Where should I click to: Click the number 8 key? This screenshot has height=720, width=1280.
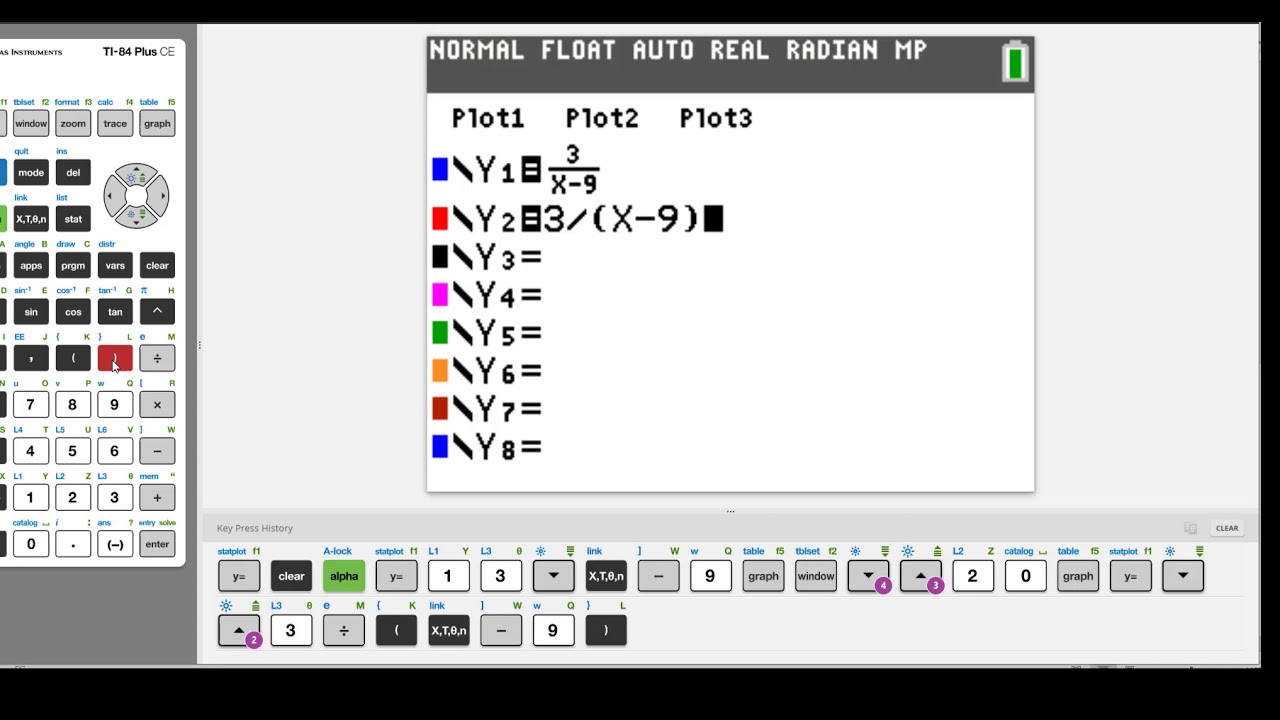(x=73, y=405)
